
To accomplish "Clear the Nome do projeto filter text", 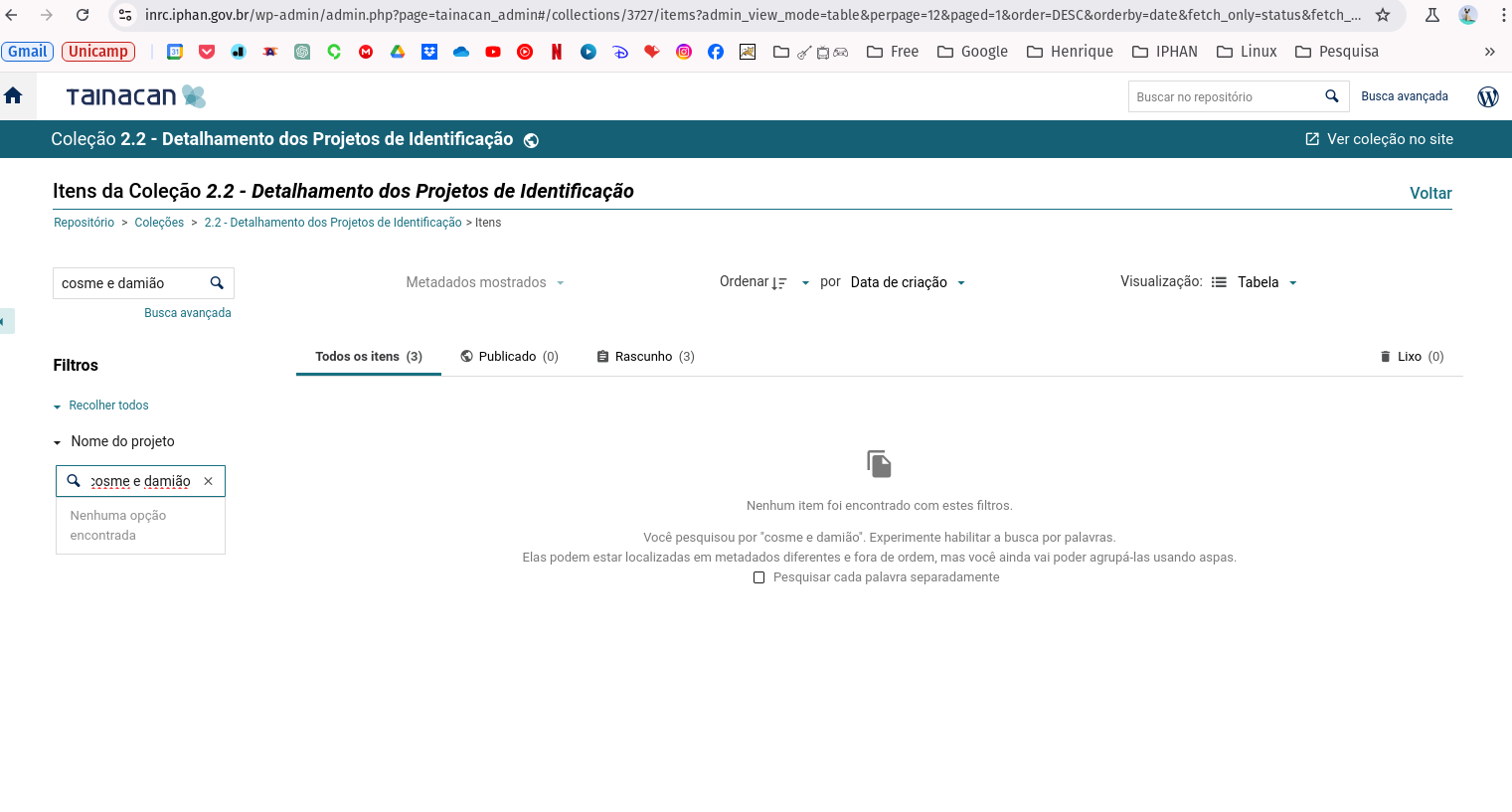I will [x=208, y=481].
